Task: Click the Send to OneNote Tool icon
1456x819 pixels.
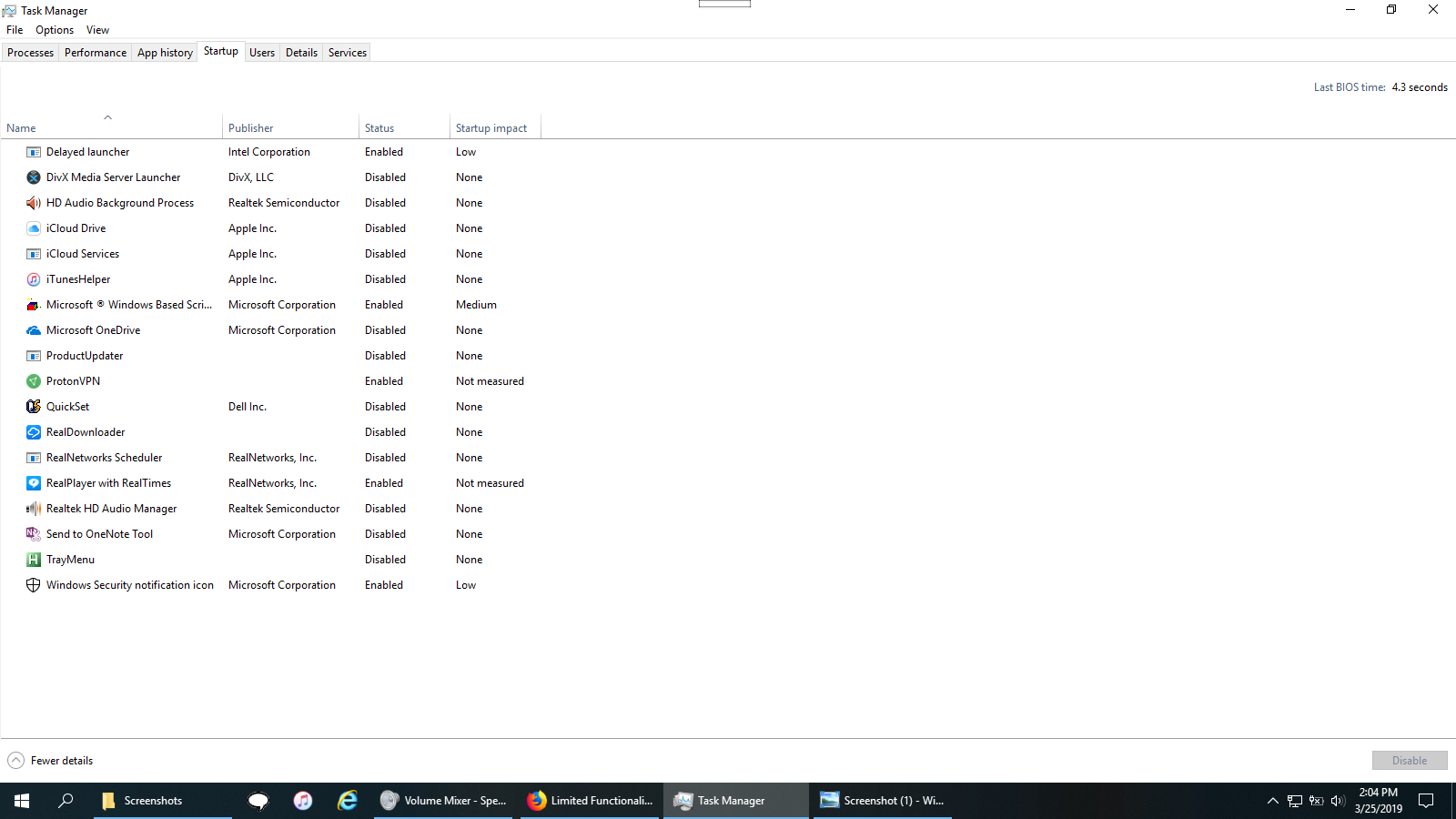Action: point(34,534)
